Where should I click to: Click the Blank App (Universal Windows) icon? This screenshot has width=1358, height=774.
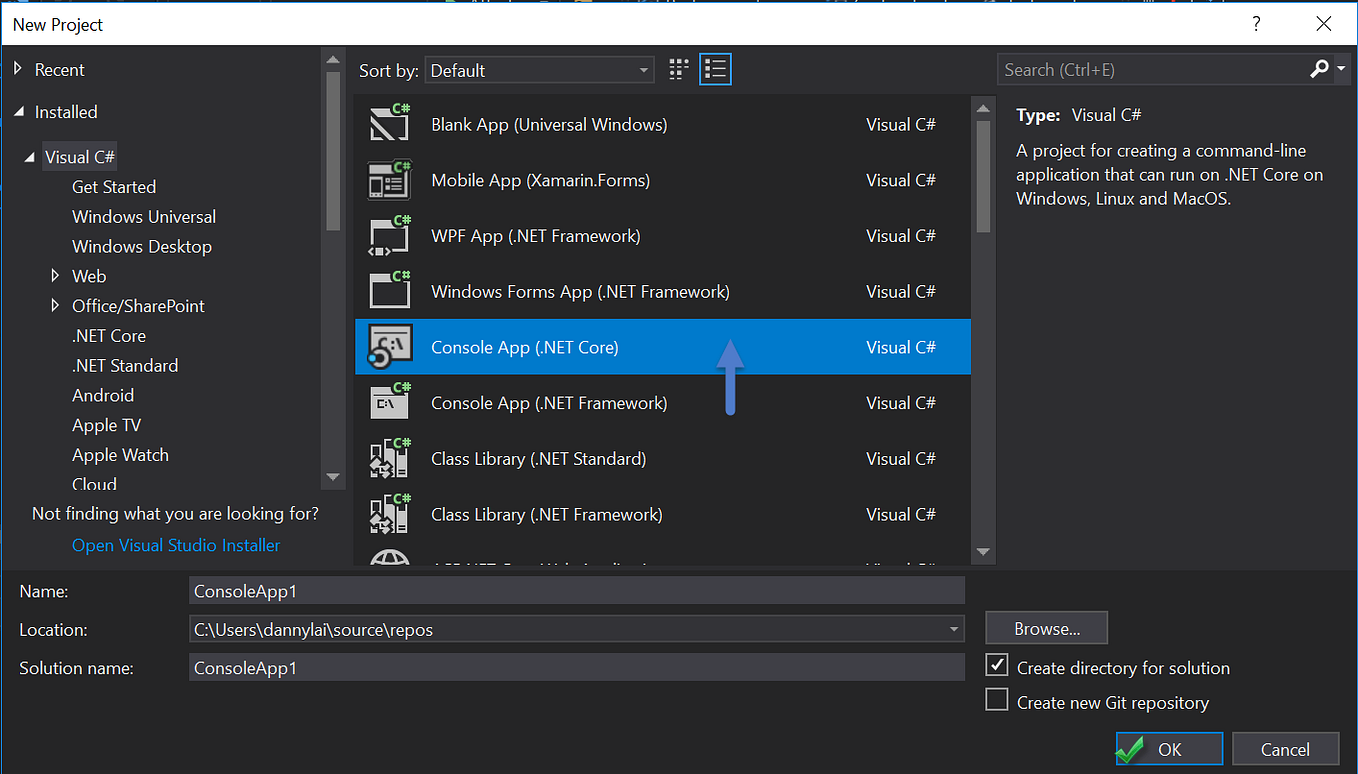[389, 124]
